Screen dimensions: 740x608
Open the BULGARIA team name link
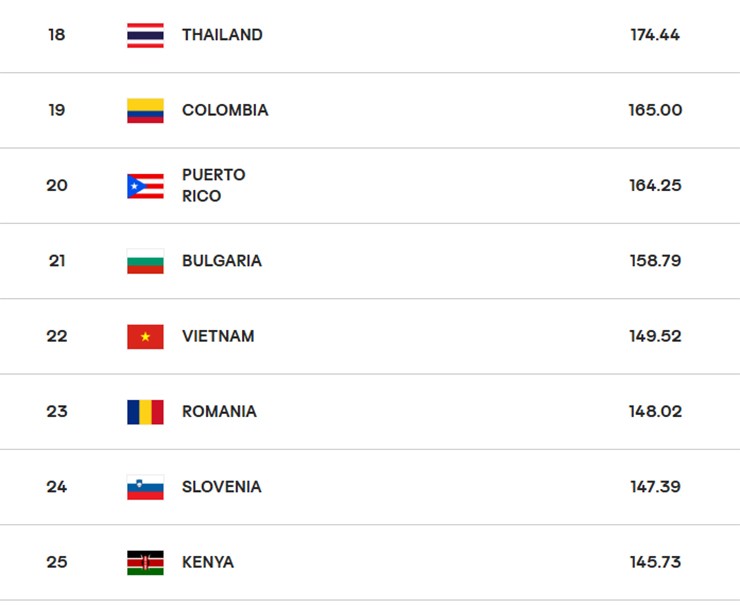(222, 261)
